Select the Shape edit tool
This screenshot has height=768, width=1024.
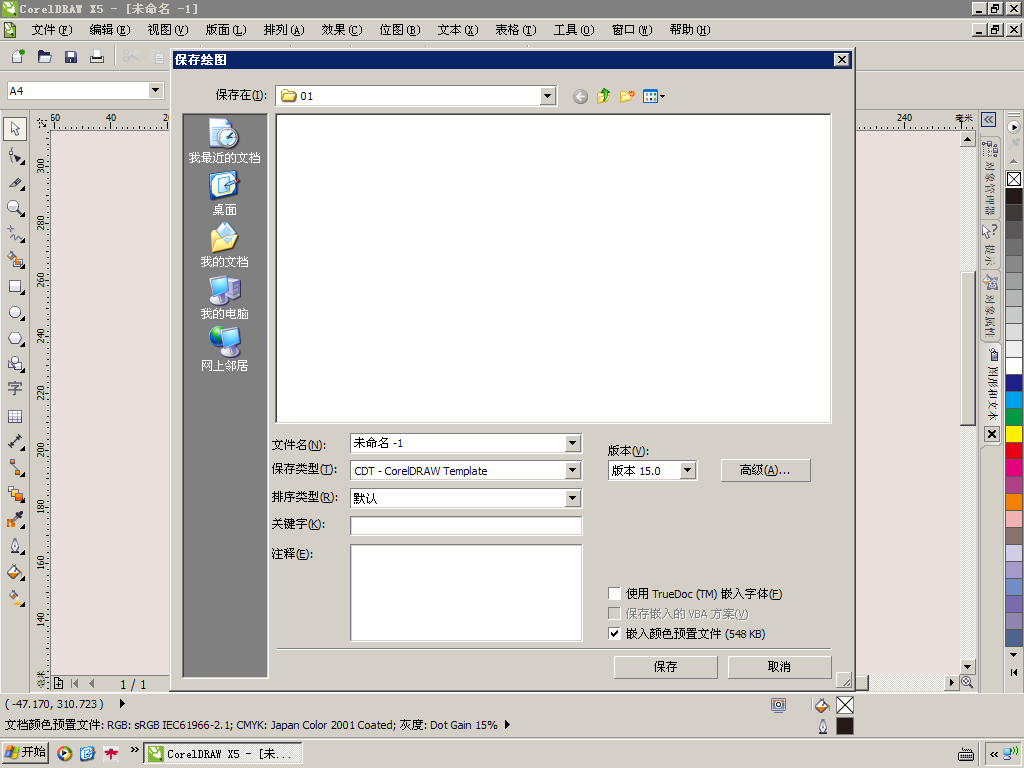coord(15,155)
